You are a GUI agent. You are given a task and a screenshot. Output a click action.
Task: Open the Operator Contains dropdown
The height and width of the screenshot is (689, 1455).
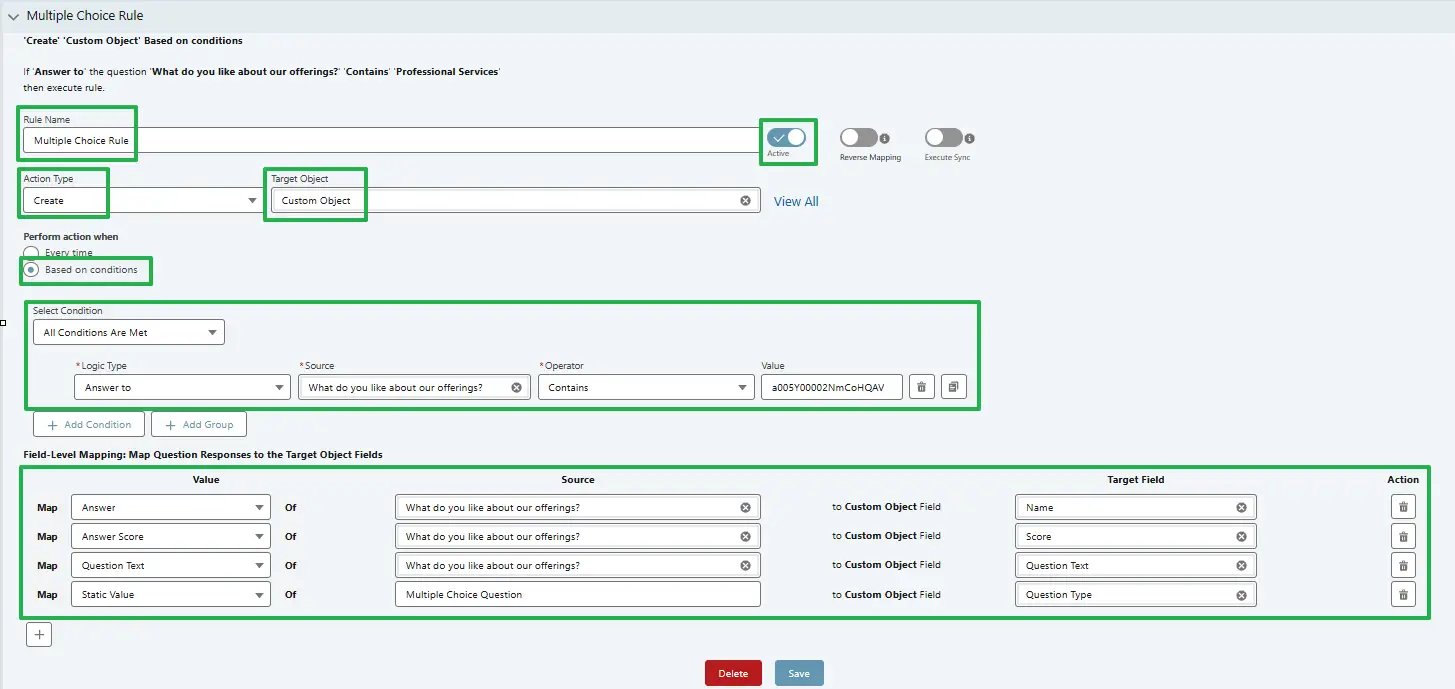pos(646,387)
